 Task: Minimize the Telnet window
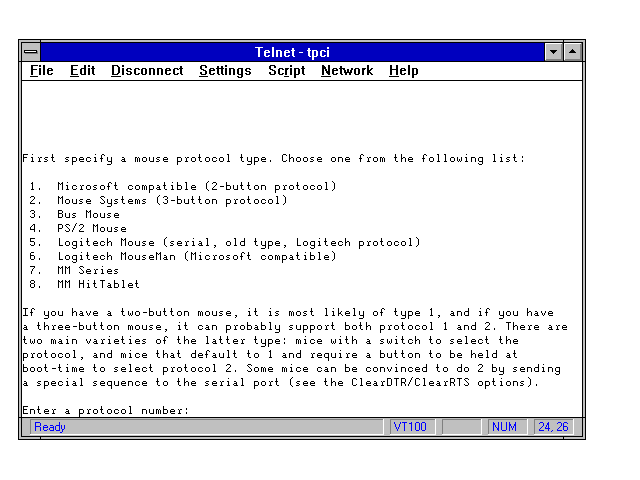554,51
